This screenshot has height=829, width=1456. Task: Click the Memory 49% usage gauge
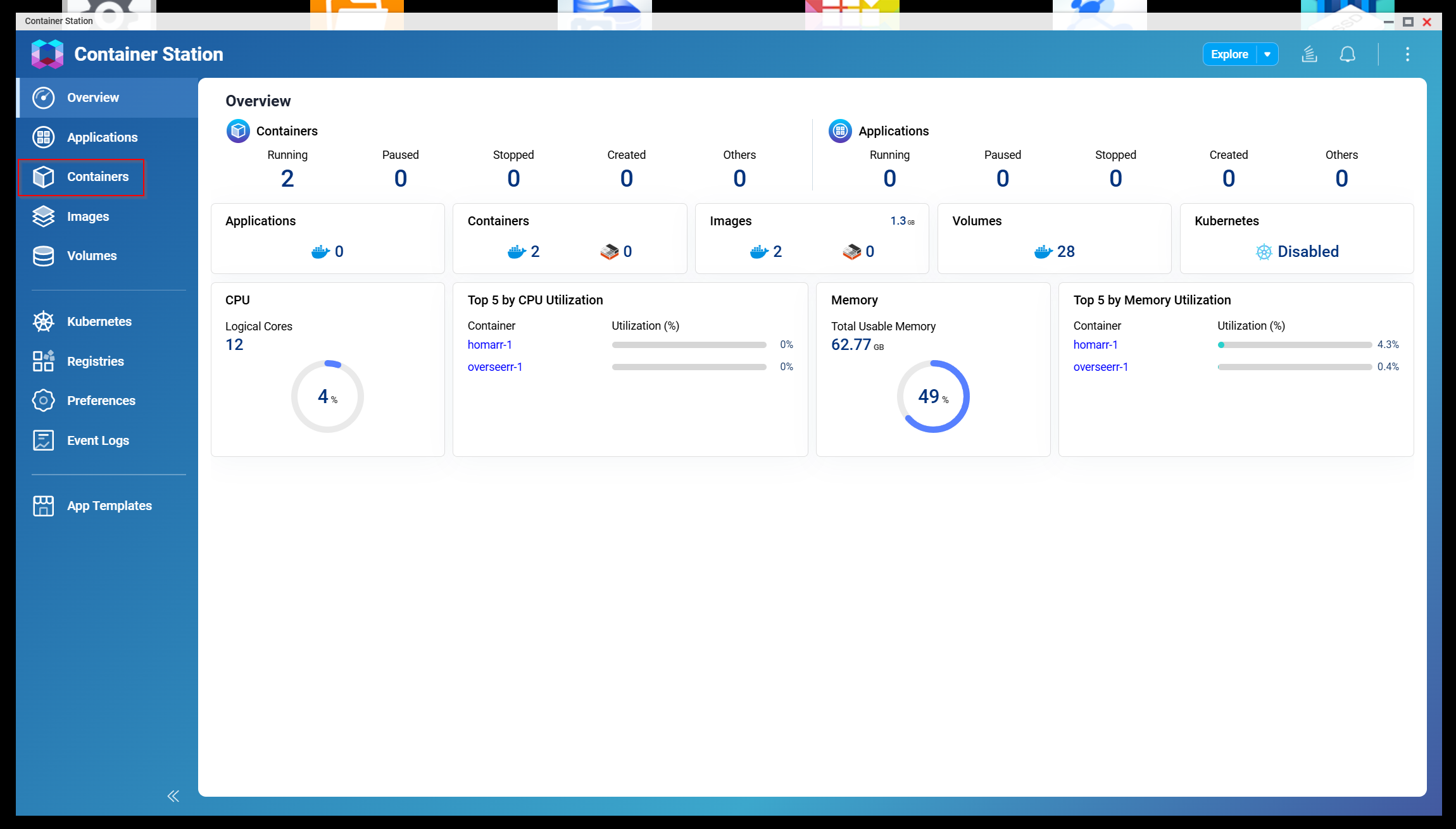click(932, 397)
